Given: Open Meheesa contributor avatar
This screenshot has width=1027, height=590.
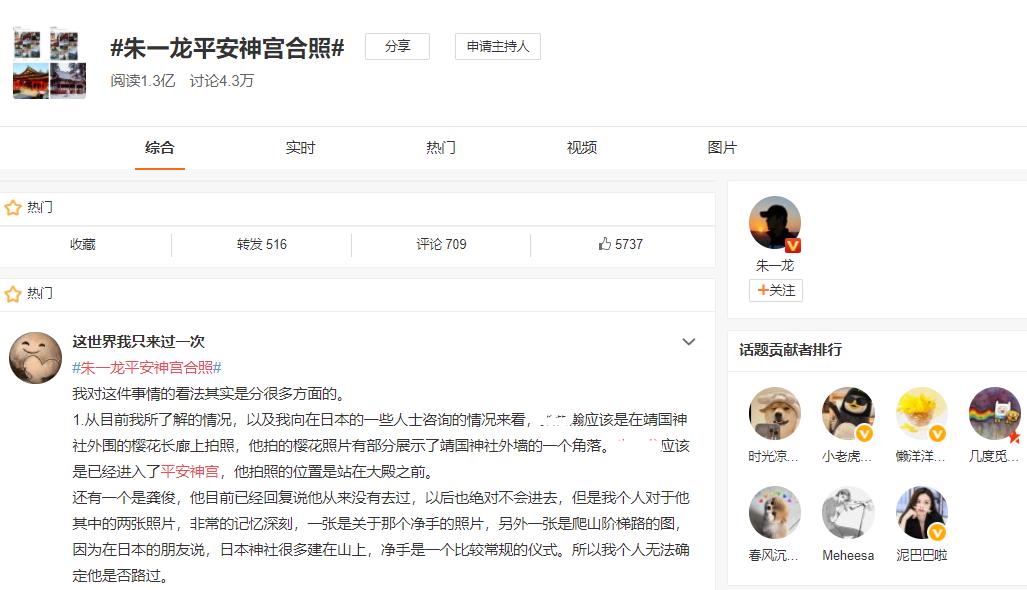Looking at the screenshot, I should click(x=848, y=513).
